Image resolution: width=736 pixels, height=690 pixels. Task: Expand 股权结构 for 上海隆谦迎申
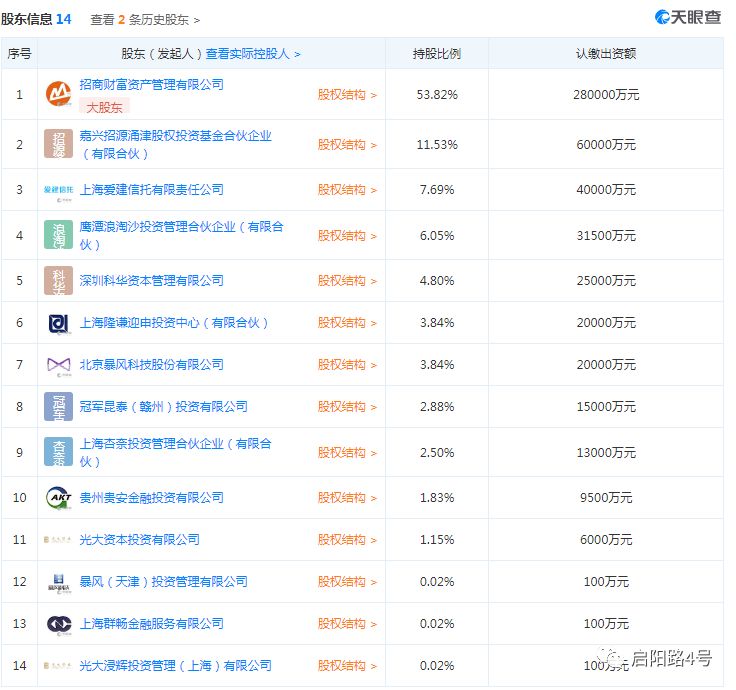click(347, 323)
